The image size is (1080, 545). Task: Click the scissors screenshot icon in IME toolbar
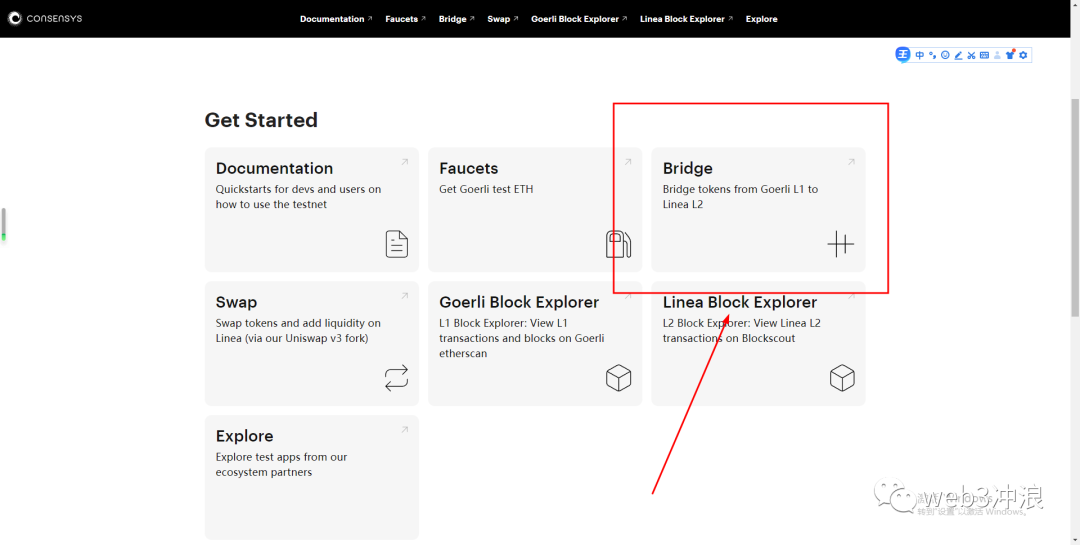[x=971, y=55]
